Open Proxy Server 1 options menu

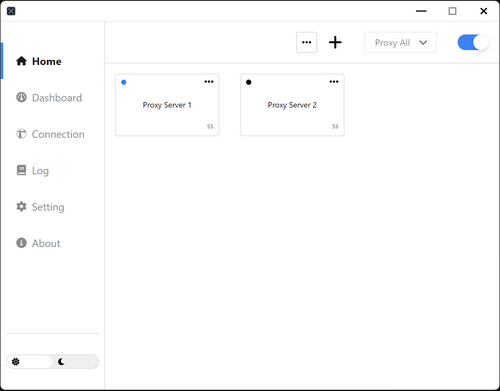209,82
